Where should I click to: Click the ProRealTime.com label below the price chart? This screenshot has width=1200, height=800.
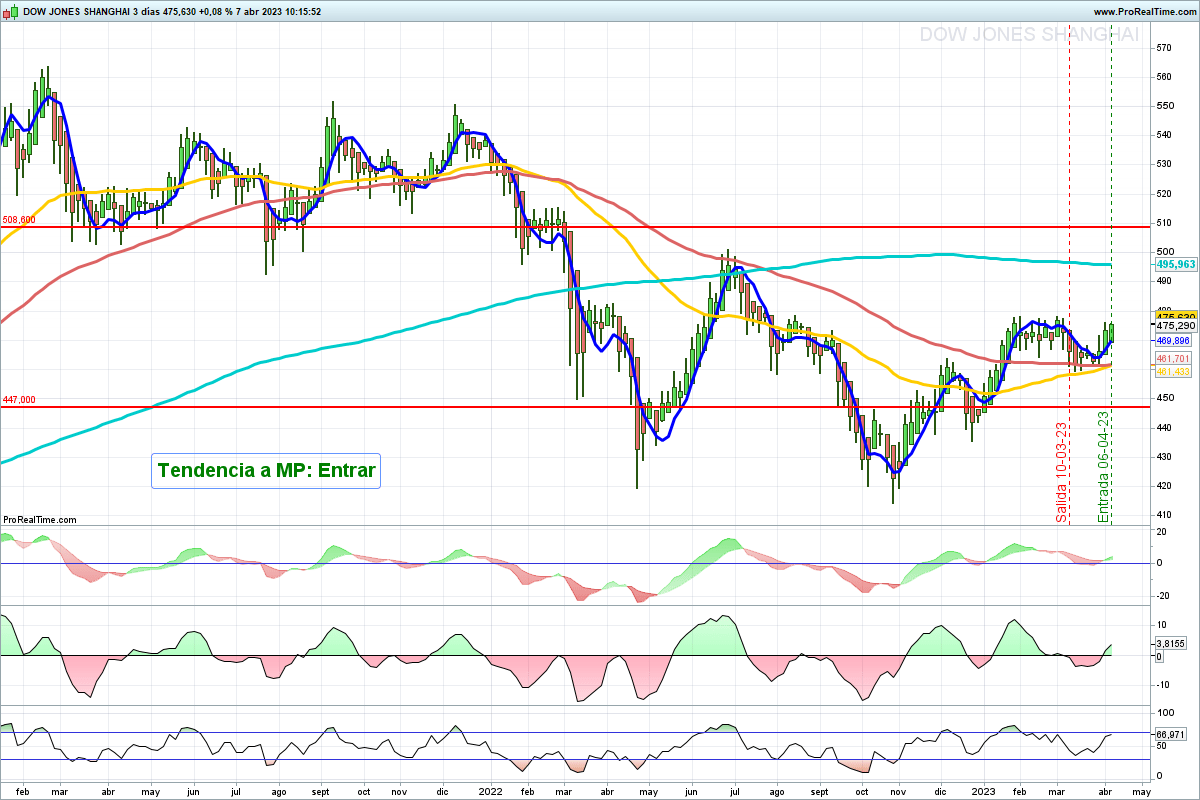pos(40,520)
